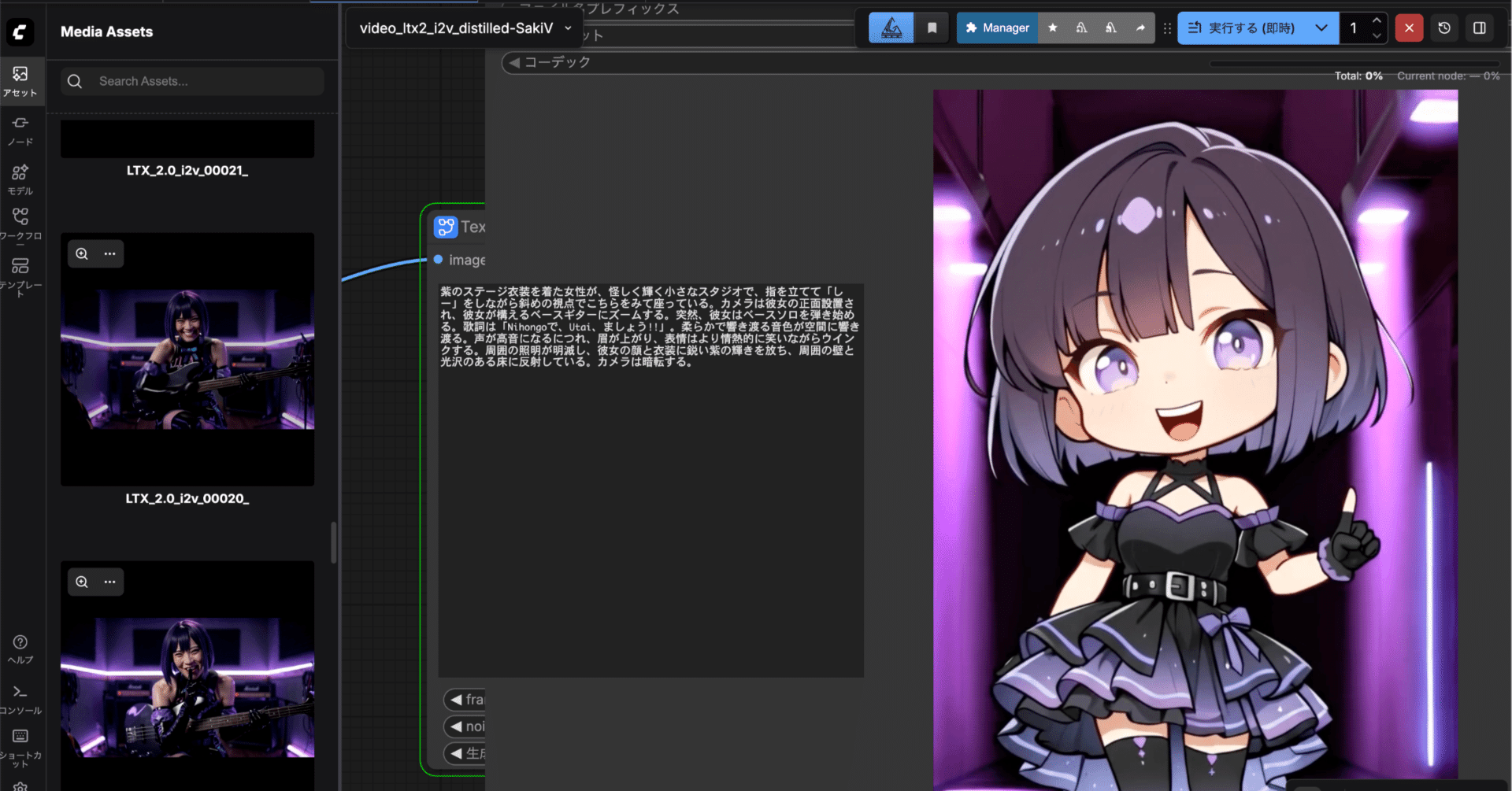Click the Search Assets input field
This screenshot has height=791, width=1512.
191,80
